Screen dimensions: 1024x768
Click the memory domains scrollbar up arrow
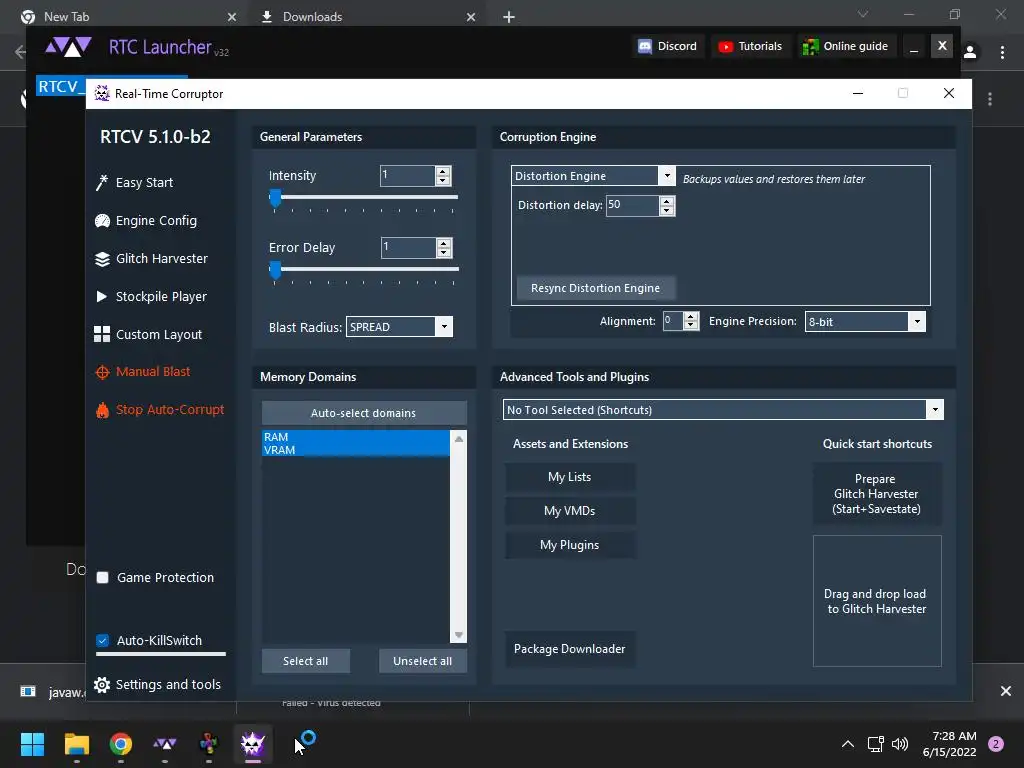click(458, 439)
